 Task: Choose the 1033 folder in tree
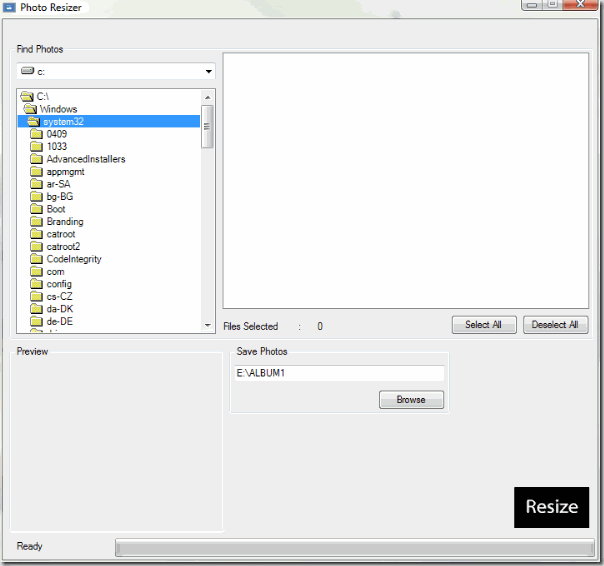[x=57, y=147]
